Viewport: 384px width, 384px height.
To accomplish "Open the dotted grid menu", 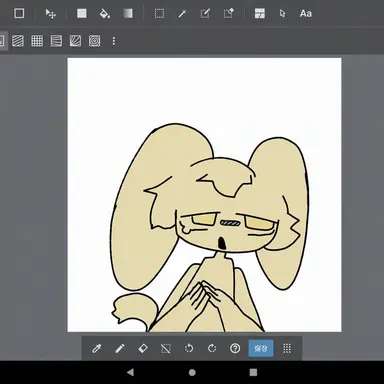I will pos(287,349).
